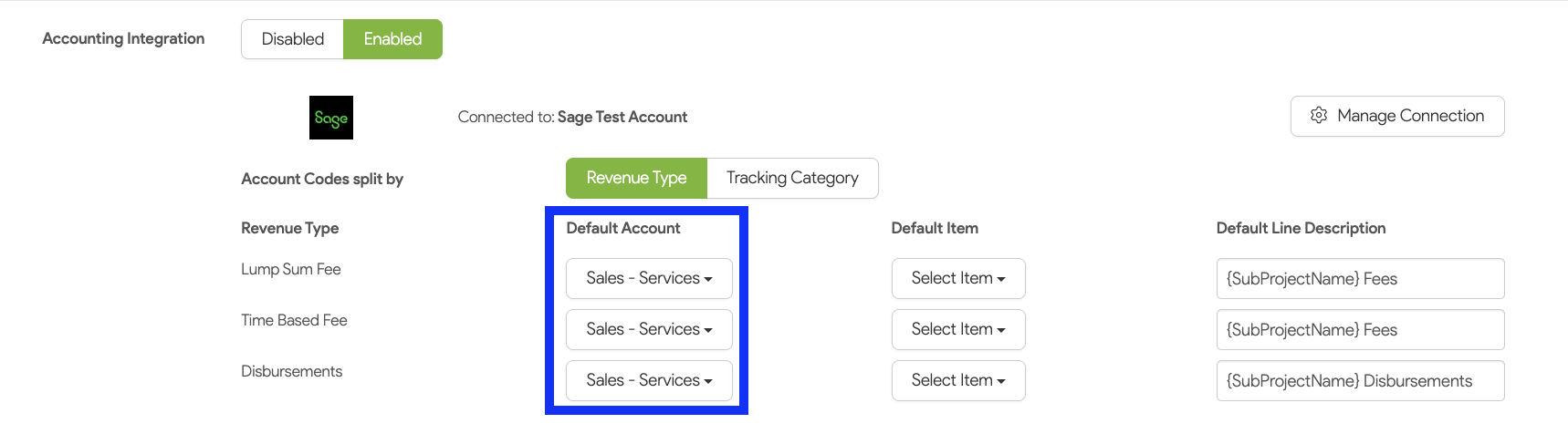Open Time Based Fee default account dropdown
The height and width of the screenshot is (434, 1568).
(x=649, y=330)
